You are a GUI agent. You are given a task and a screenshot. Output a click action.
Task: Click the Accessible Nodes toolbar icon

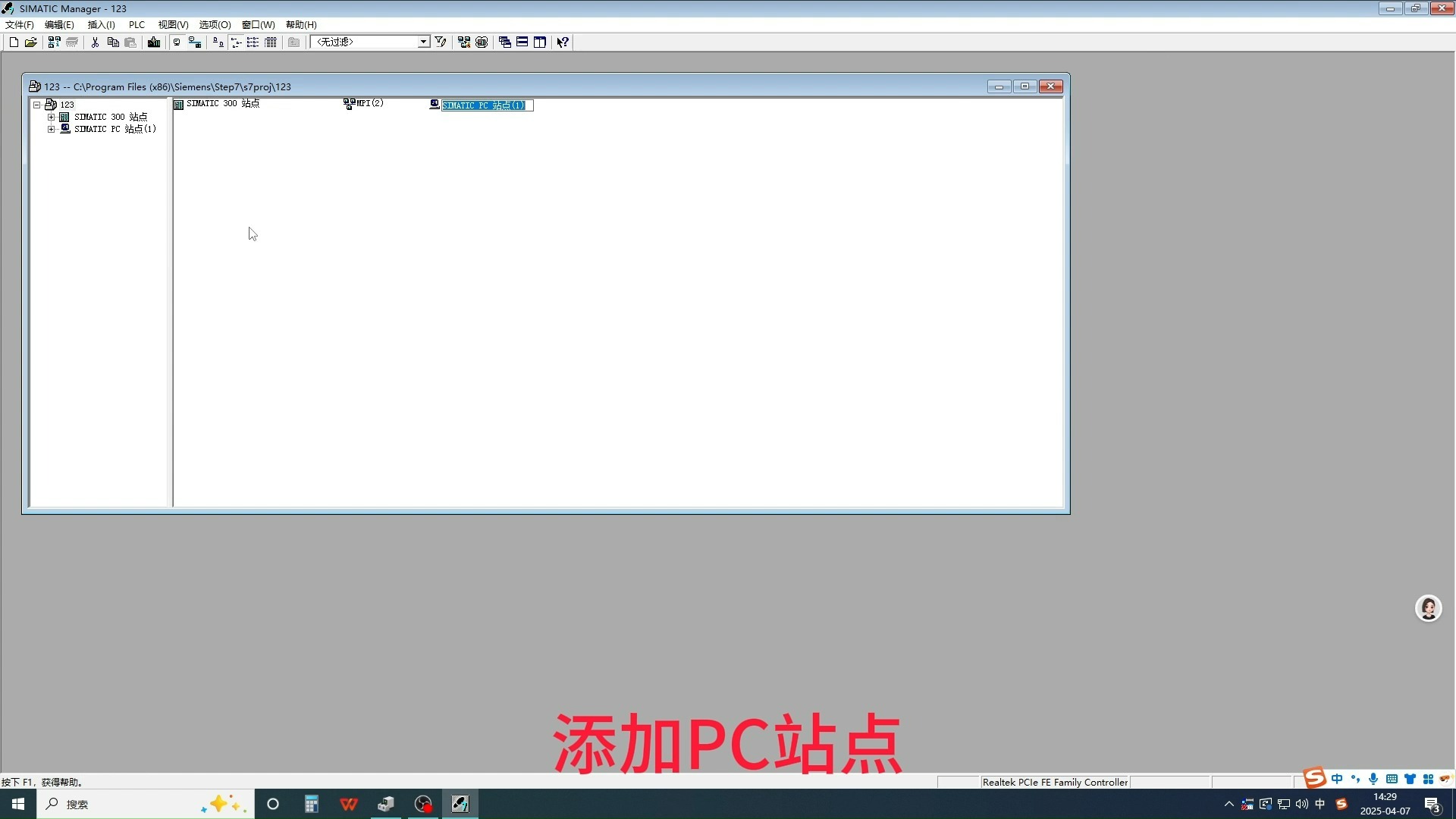click(55, 42)
